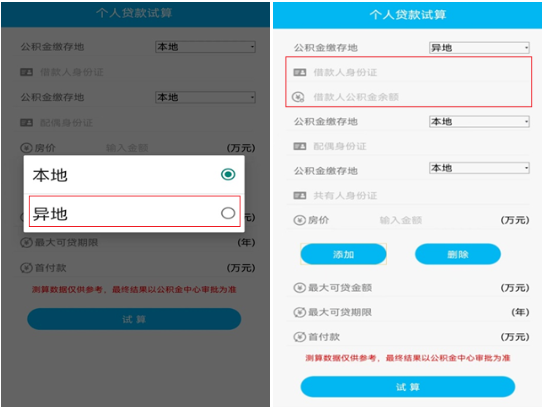Click the ID card icon beside 借款人身份证
This screenshot has width=542, height=408.
[300, 72]
